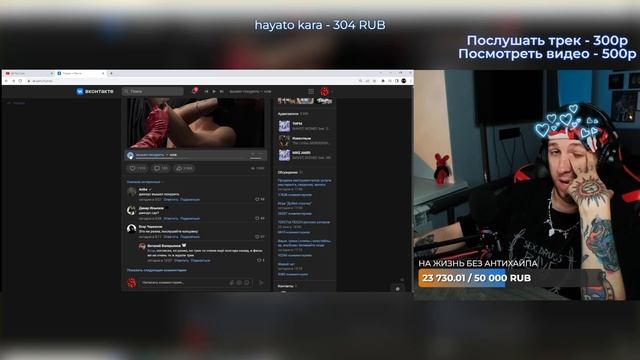Reload the page in the browser
The height and width of the screenshot is (360, 640).
pos(20,81)
